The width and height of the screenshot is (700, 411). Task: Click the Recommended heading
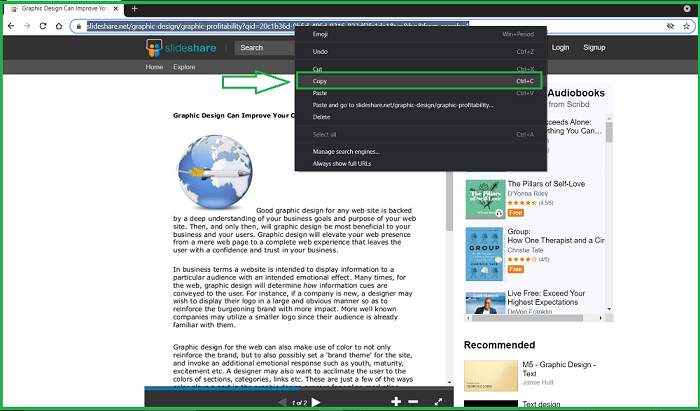coord(499,345)
